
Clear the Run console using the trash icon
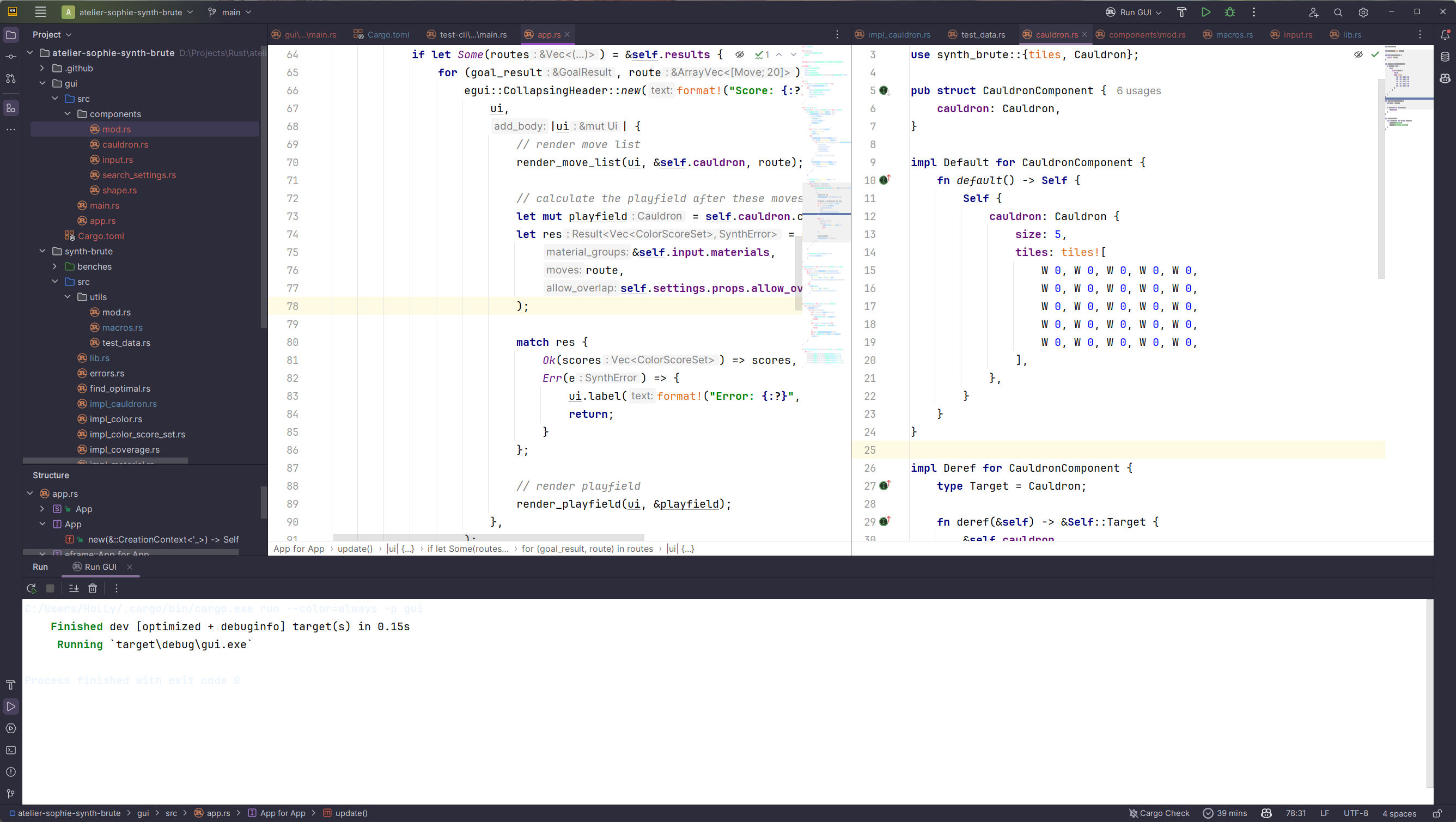pyautogui.click(x=92, y=588)
